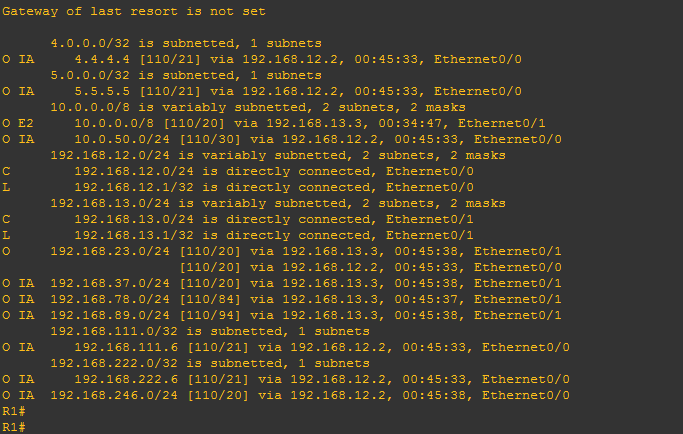The height and width of the screenshot is (434, 683).
Task: Click the O E2 10.0.0.0/8 route
Action: point(274,123)
